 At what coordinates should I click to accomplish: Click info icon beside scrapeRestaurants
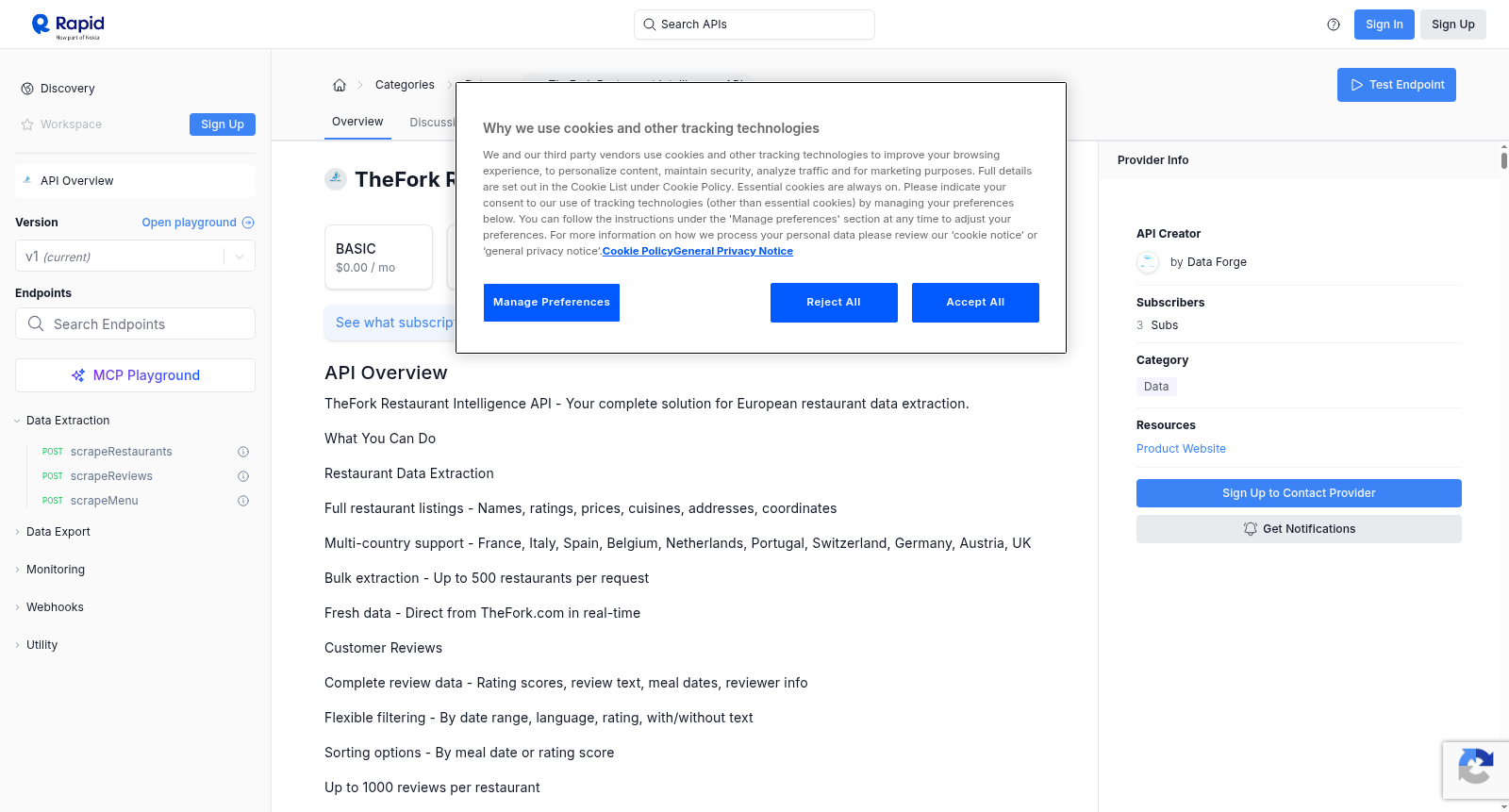coord(243,452)
